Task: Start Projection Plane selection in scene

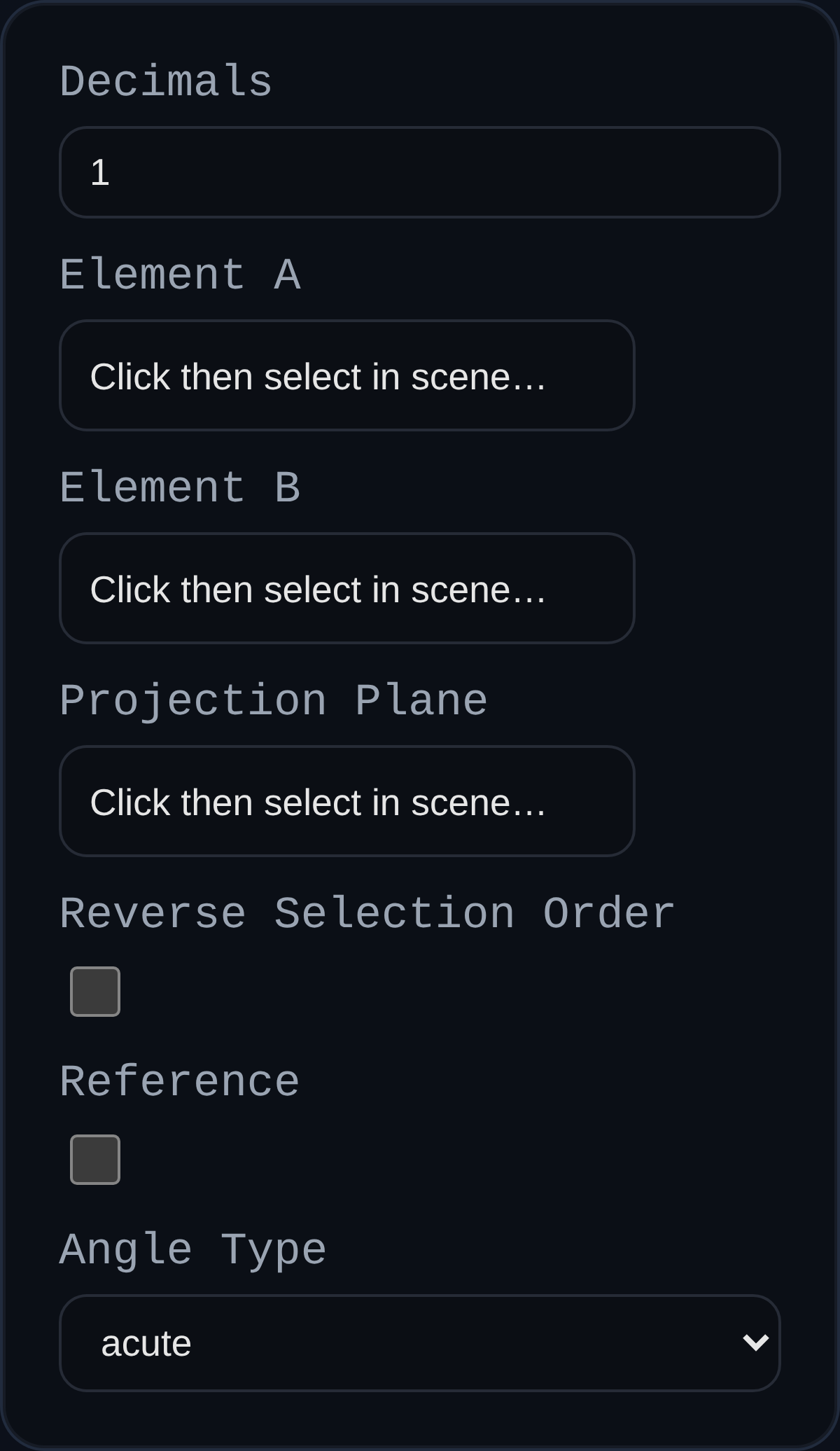Action: point(348,801)
